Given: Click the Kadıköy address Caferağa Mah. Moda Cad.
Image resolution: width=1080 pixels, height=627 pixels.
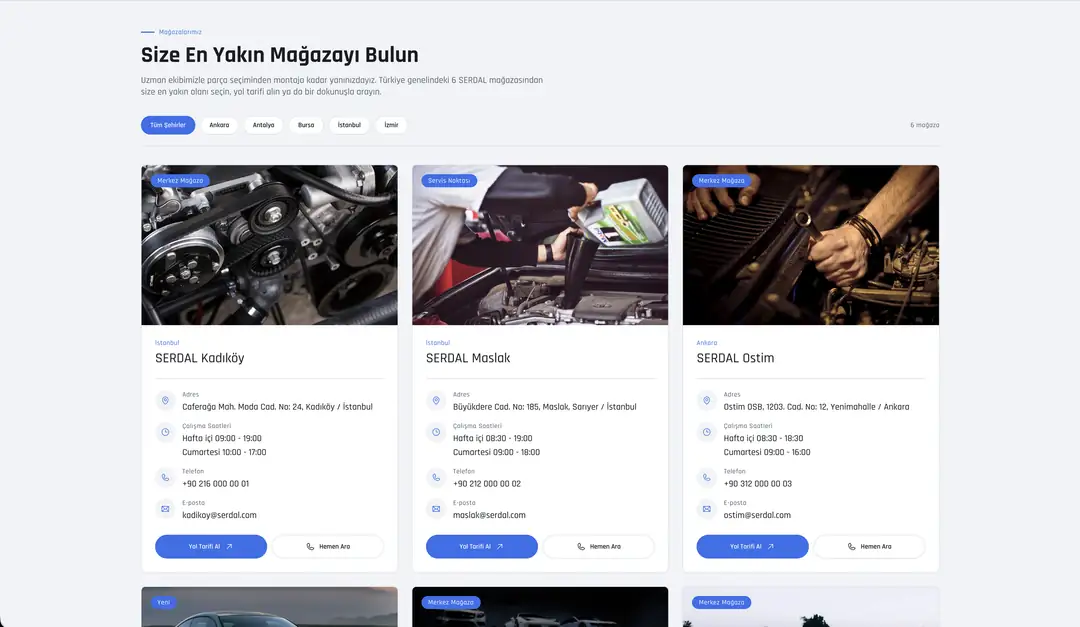Looking at the screenshot, I should click(277, 407).
